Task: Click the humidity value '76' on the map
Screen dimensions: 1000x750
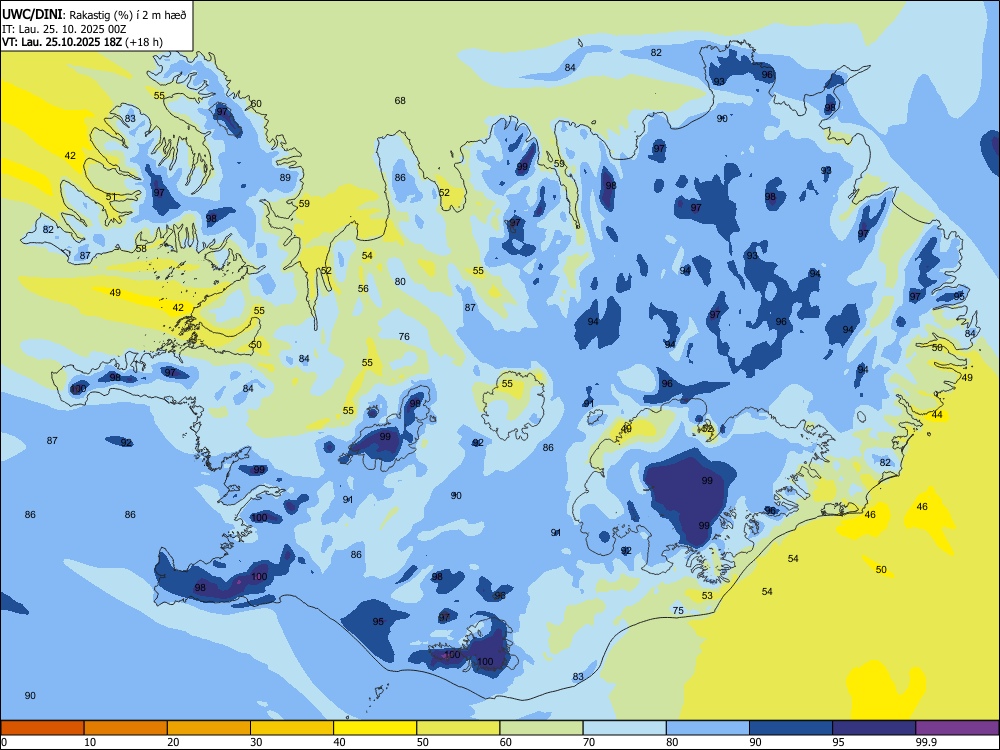Action: [404, 336]
